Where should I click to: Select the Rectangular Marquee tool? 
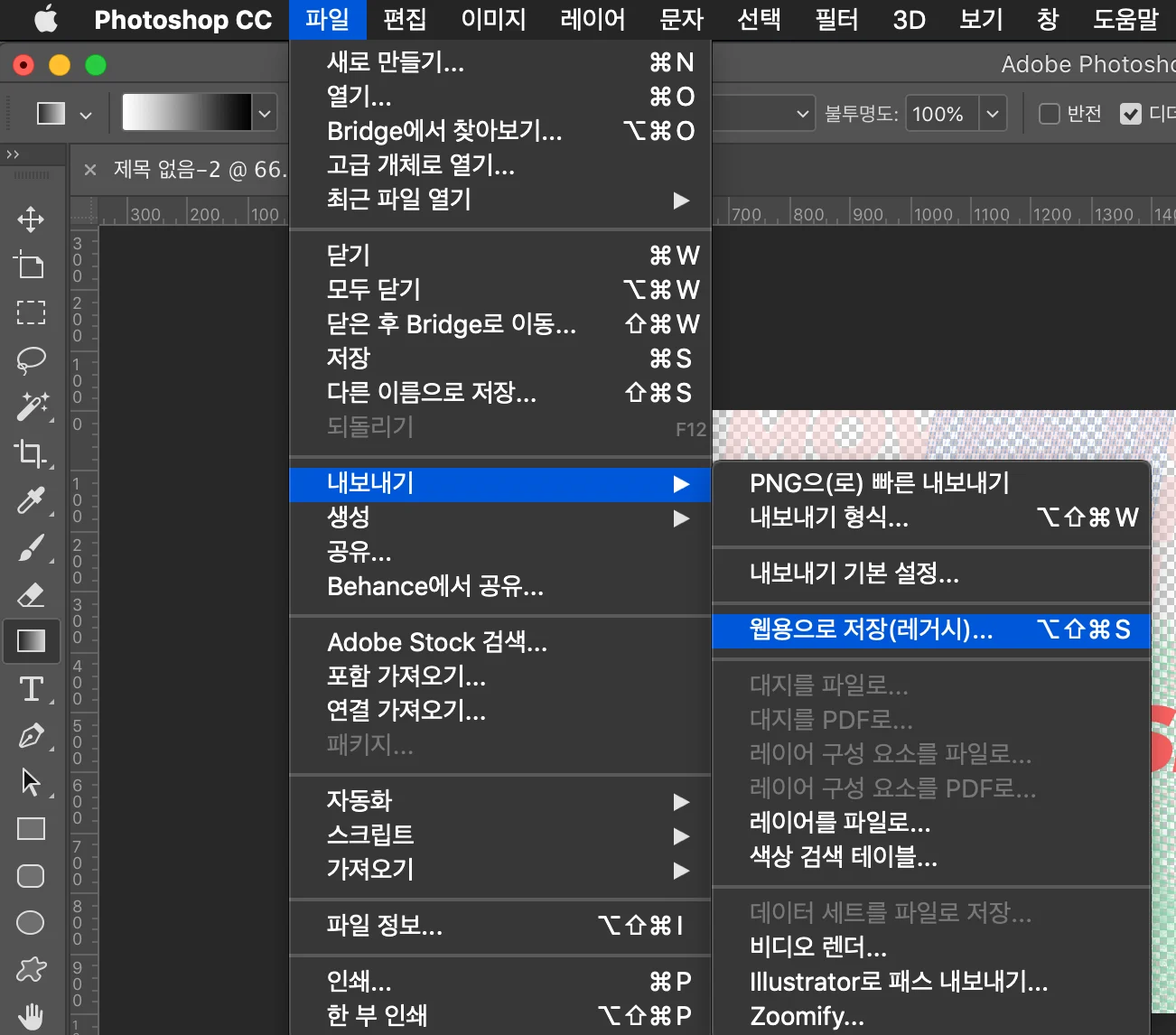pyautogui.click(x=31, y=312)
